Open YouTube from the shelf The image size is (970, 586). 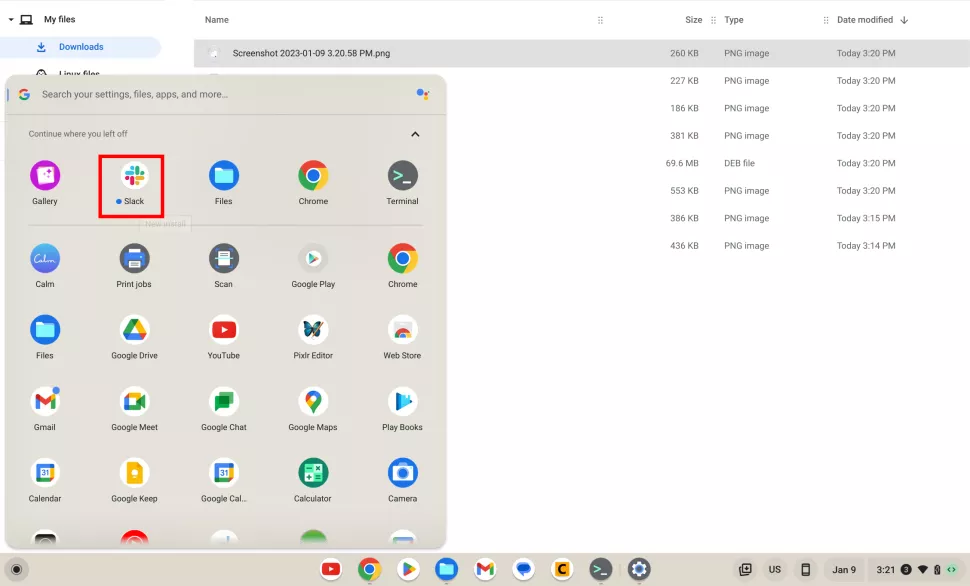click(x=331, y=570)
